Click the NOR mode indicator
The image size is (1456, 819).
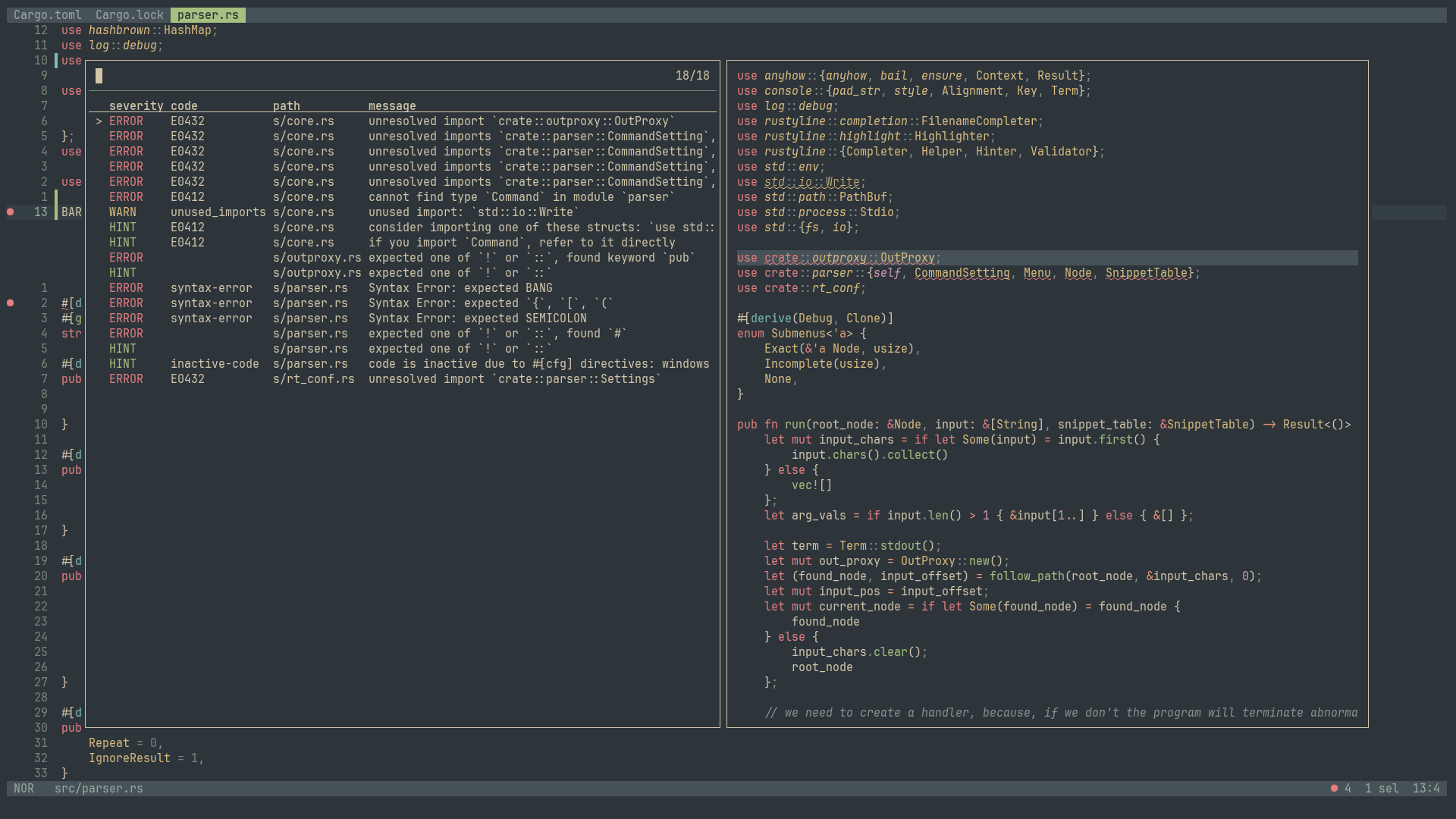(24, 789)
